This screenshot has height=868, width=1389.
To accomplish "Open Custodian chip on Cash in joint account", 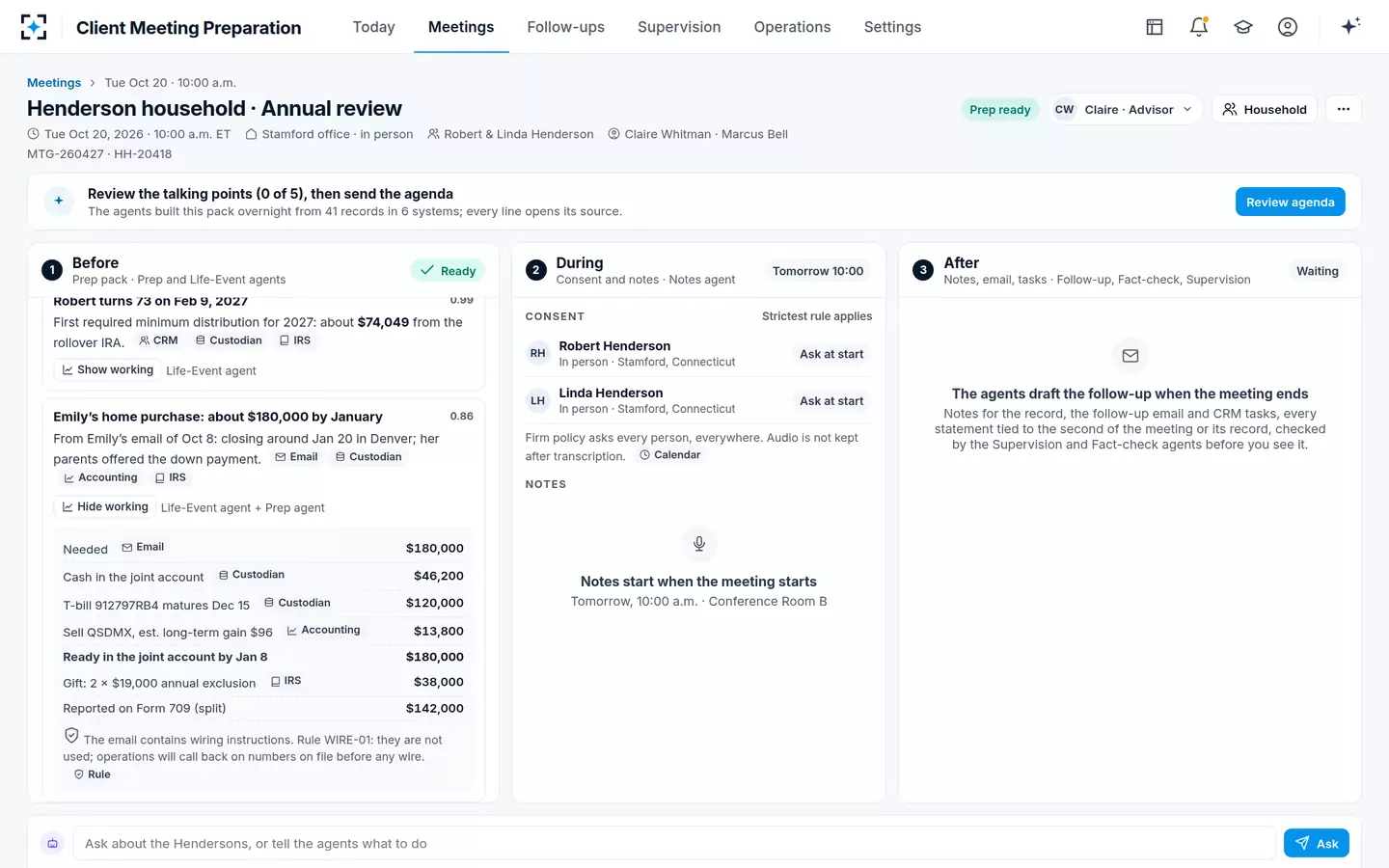I will pyautogui.click(x=252, y=575).
